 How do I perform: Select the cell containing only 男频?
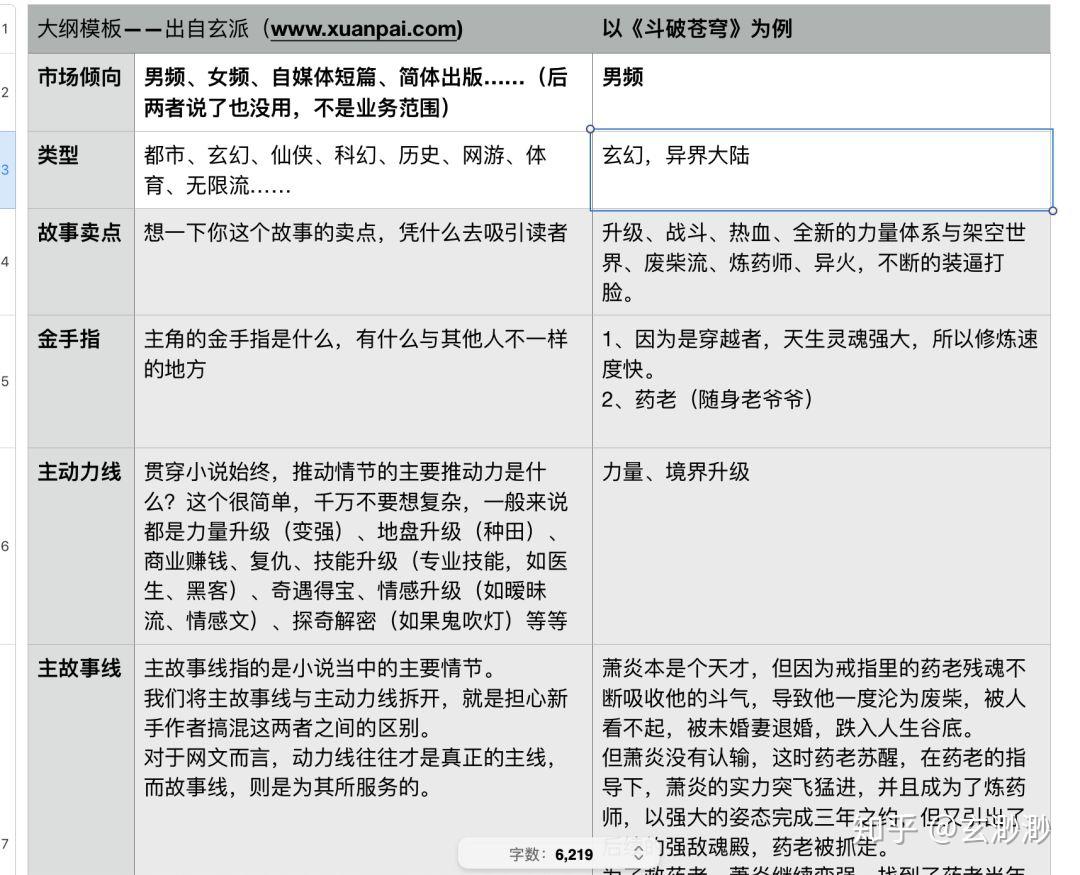pos(821,92)
